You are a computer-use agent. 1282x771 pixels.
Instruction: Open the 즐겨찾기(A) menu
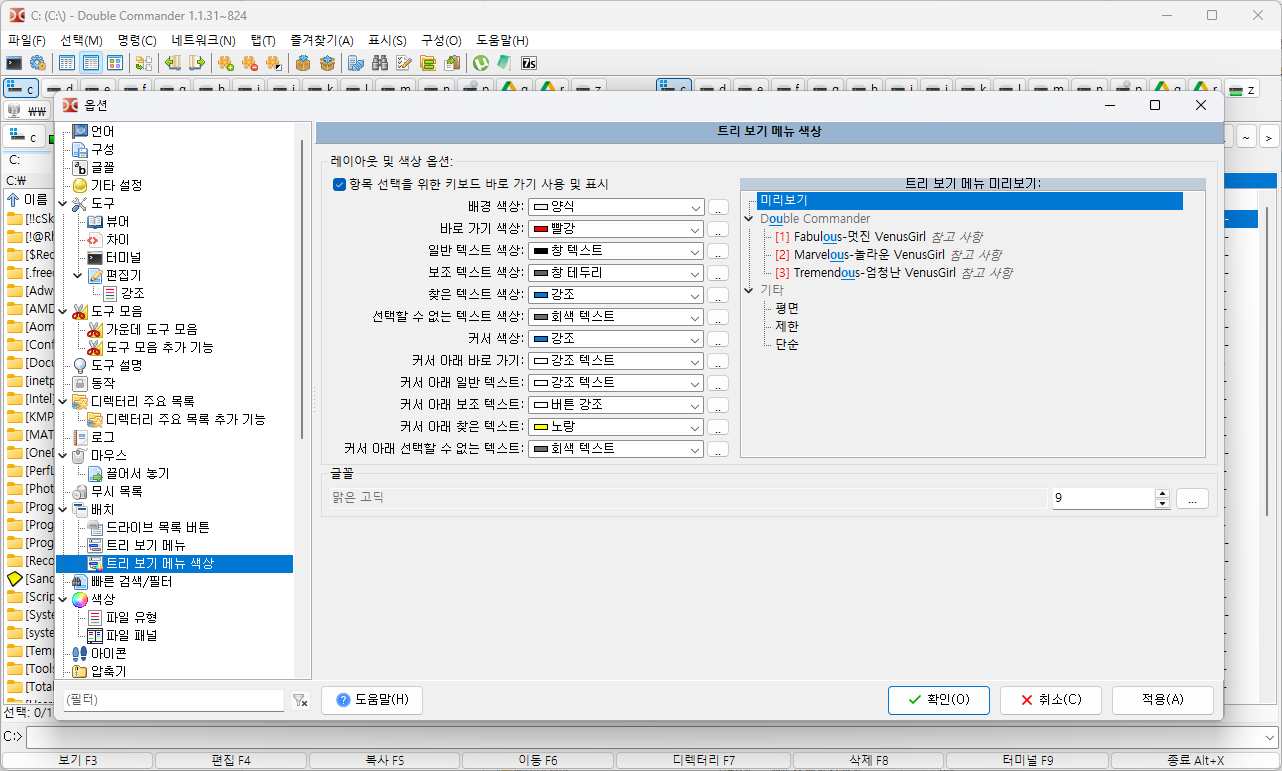(322, 40)
